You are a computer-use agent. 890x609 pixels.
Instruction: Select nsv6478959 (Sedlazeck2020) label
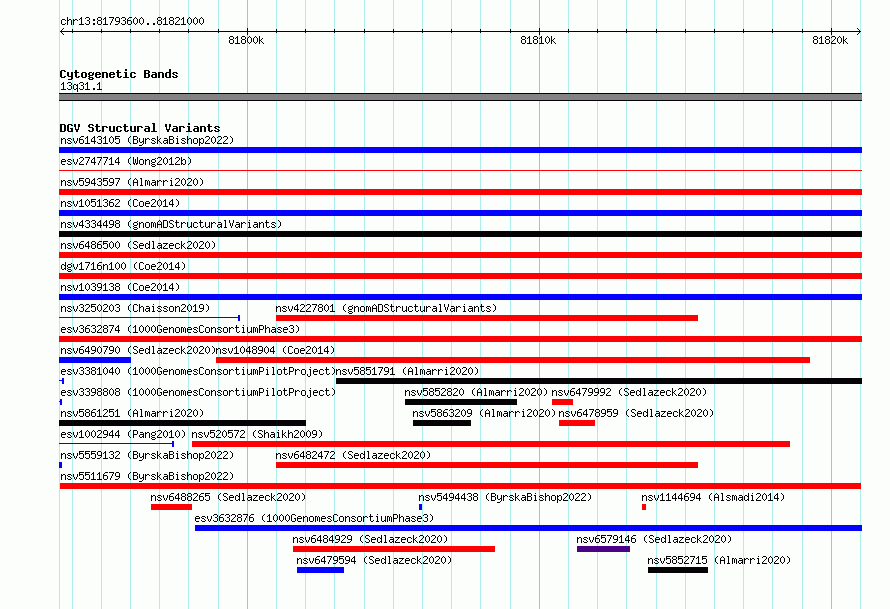(636, 413)
